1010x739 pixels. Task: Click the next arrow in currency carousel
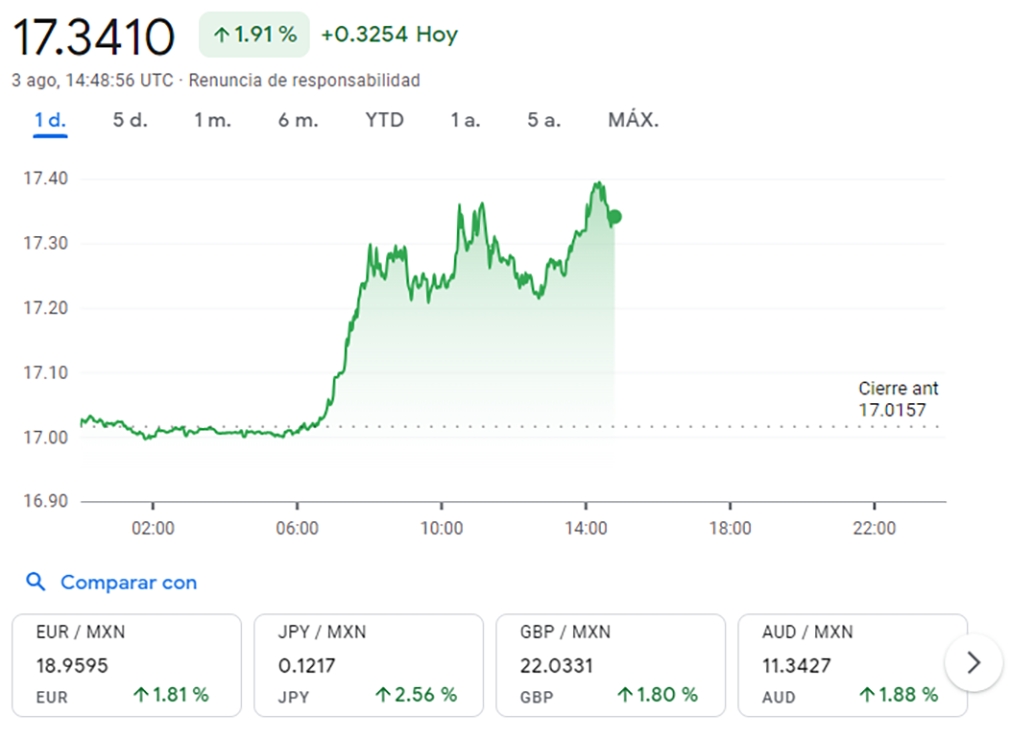pyautogui.click(x=973, y=662)
